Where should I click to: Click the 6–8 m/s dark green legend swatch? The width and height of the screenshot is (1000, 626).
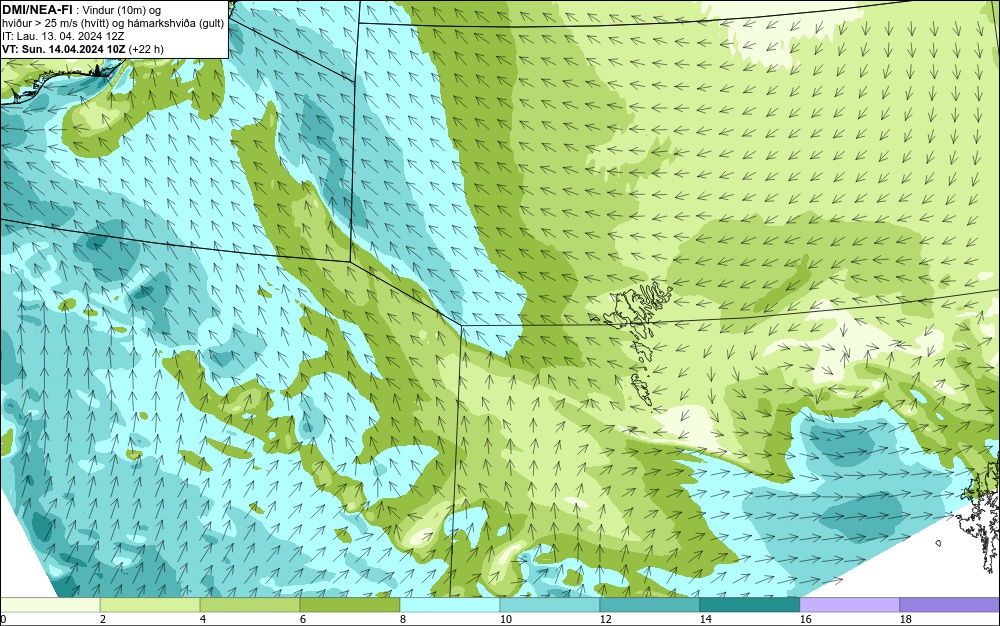350,605
